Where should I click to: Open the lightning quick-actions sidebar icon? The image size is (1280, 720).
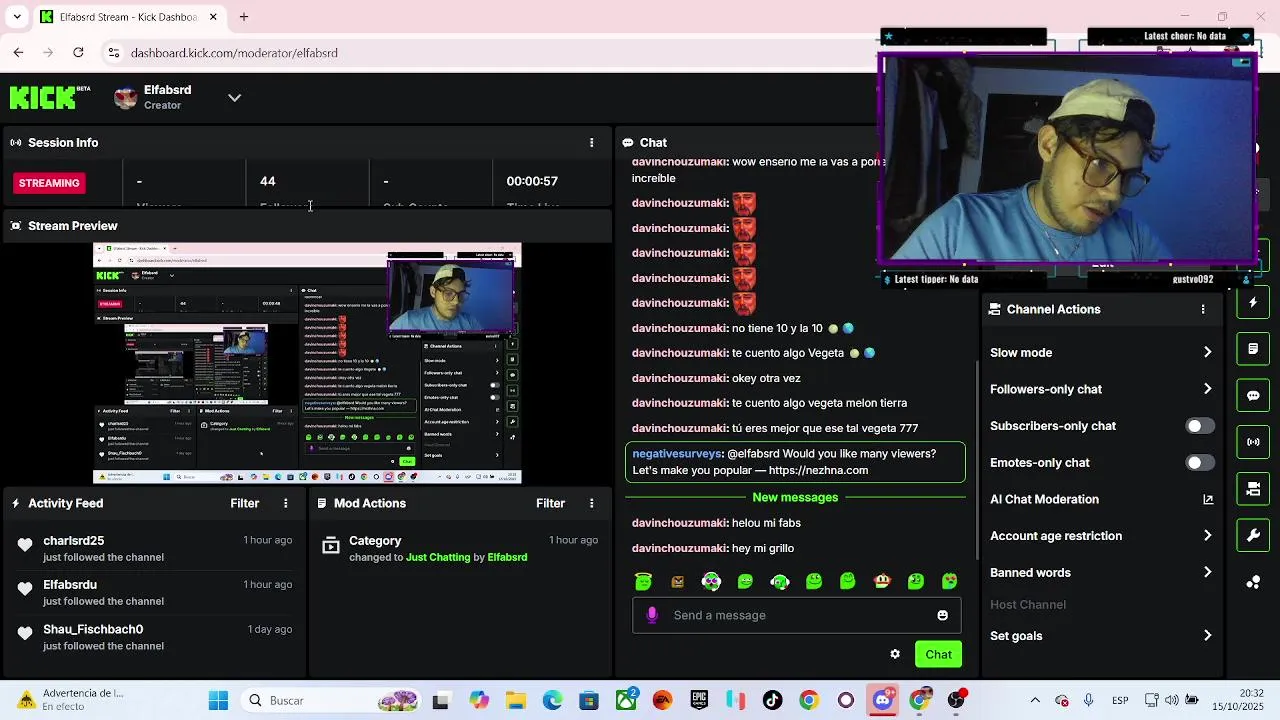point(1253,302)
